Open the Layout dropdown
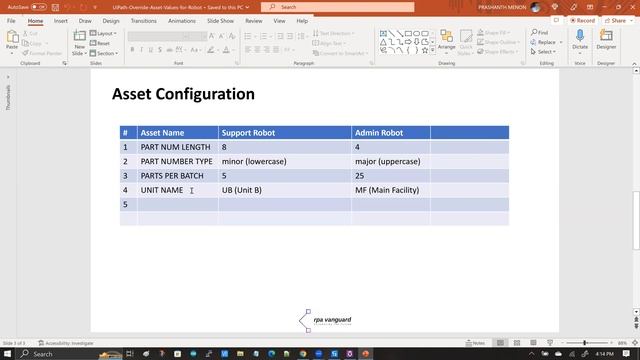Image resolution: width=640 pixels, height=360 pixels. tap(103, 33)
